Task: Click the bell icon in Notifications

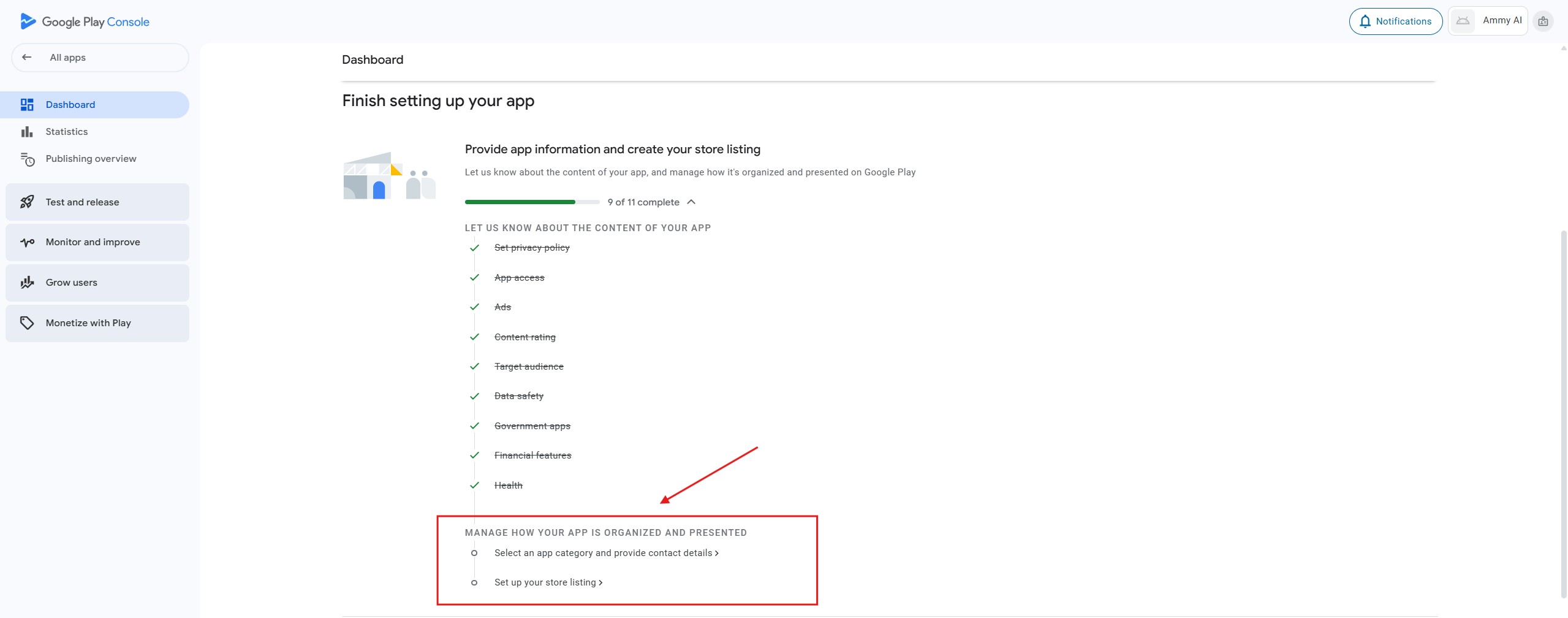Action: click(x=1365, y=21)
